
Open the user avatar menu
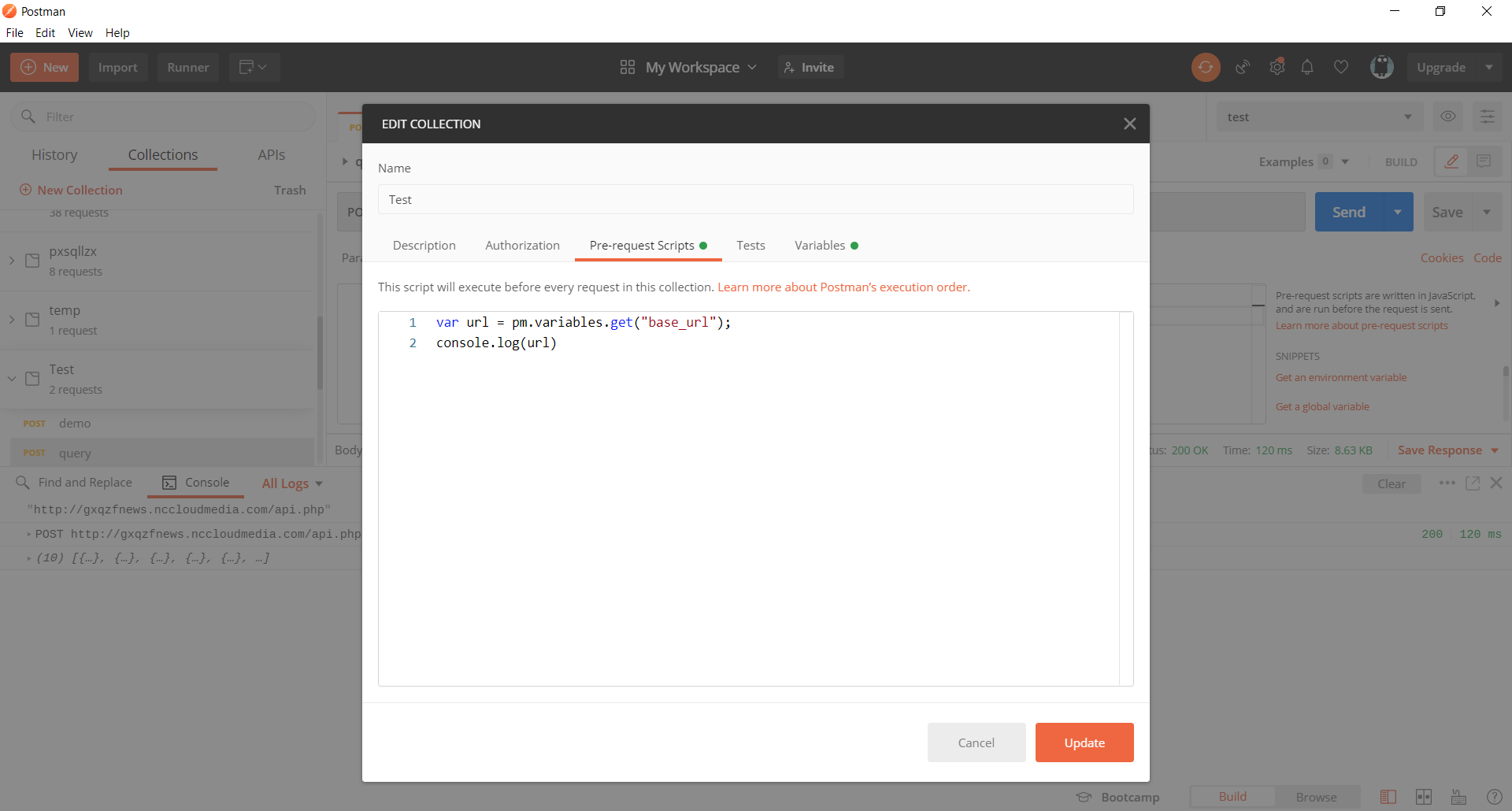click(x=1382, y=68)
